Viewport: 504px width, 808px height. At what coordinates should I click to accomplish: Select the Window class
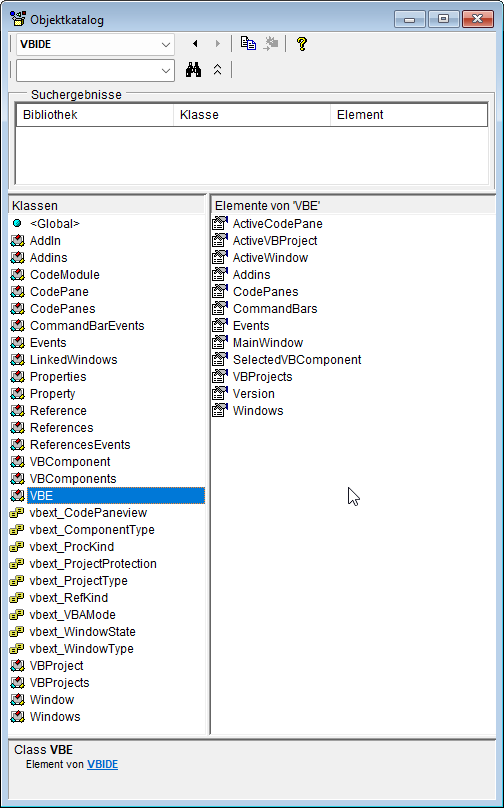(x=52, y=700)
